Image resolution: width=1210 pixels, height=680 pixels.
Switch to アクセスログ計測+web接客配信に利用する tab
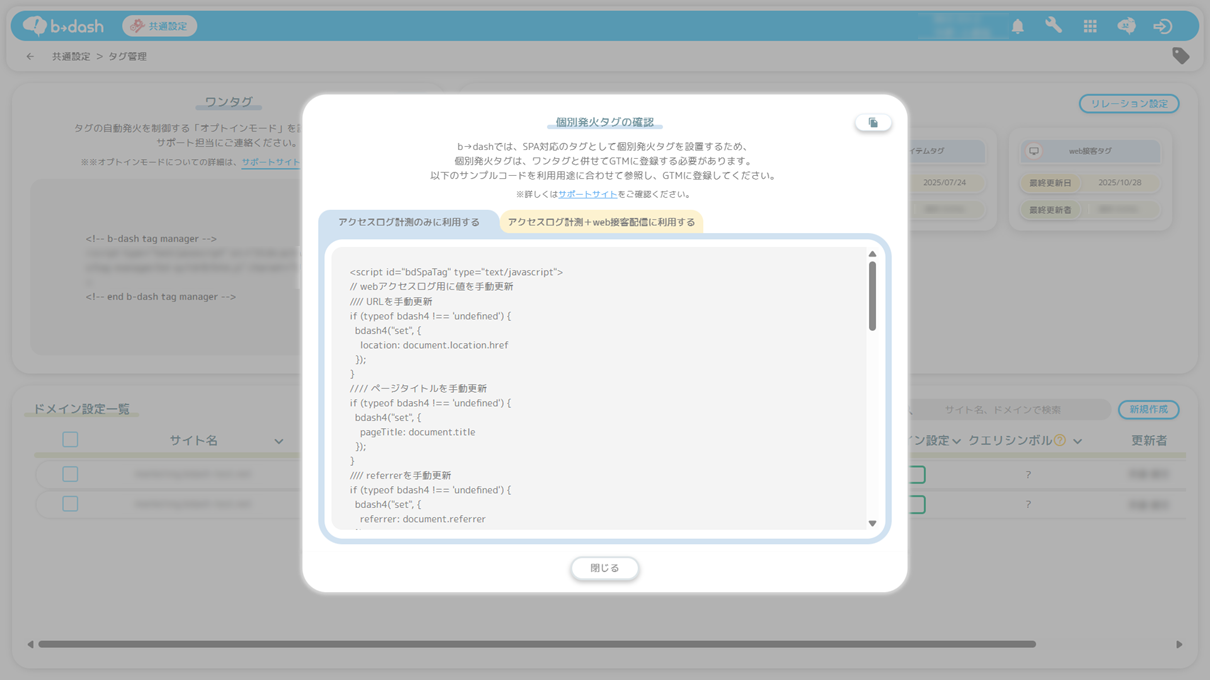[x=601, y=222]
